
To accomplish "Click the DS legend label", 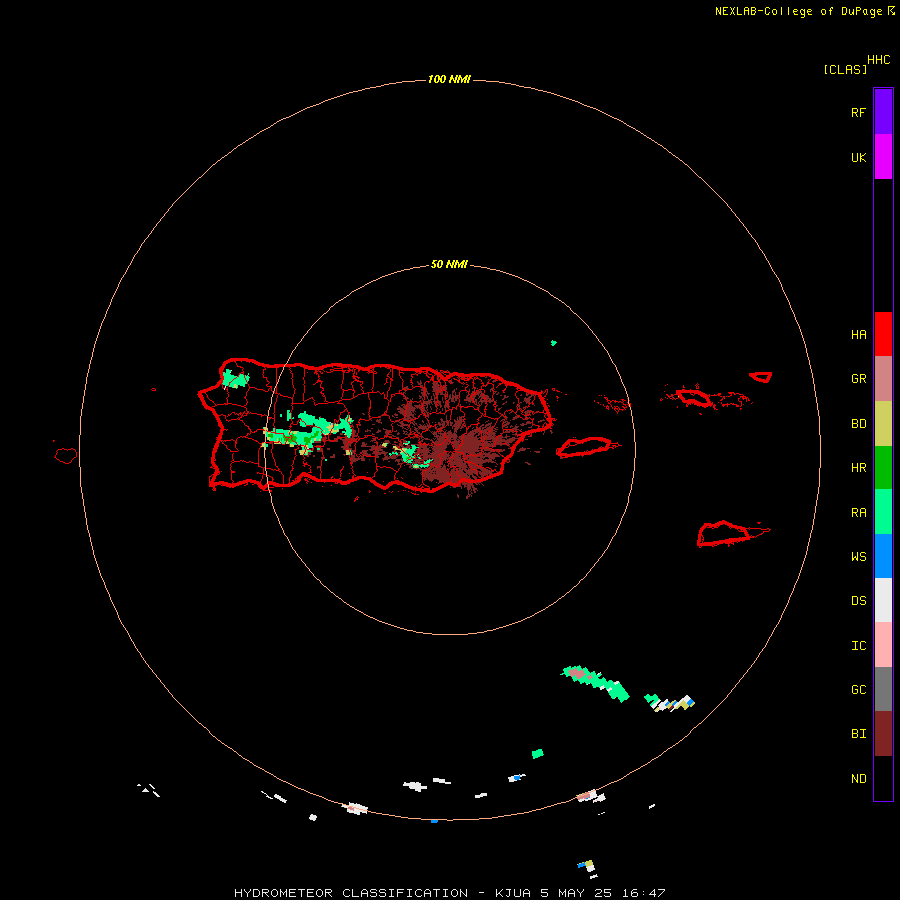I will pyautogui.click(x=858, y=601).
